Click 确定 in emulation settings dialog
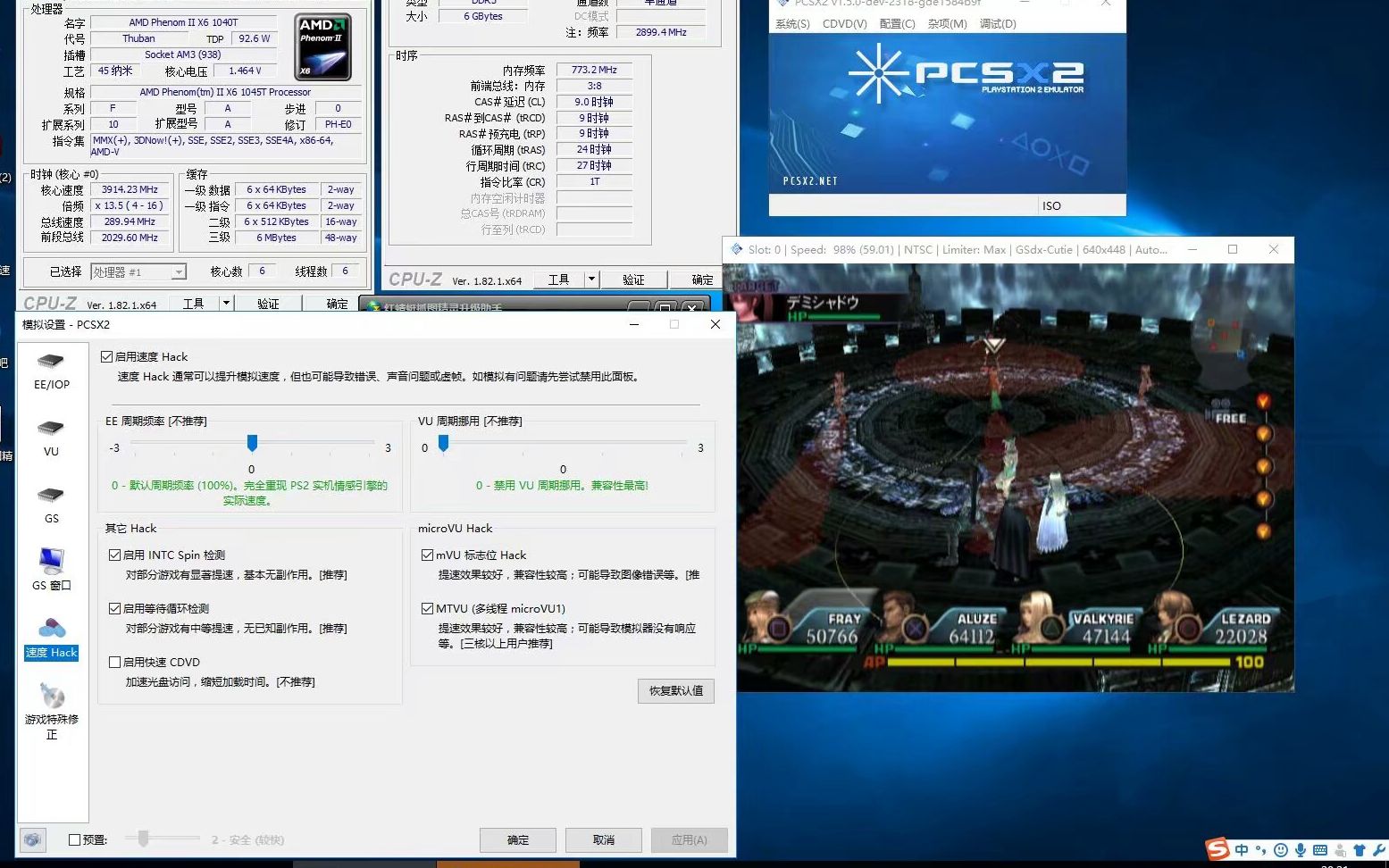 [518, 839]
